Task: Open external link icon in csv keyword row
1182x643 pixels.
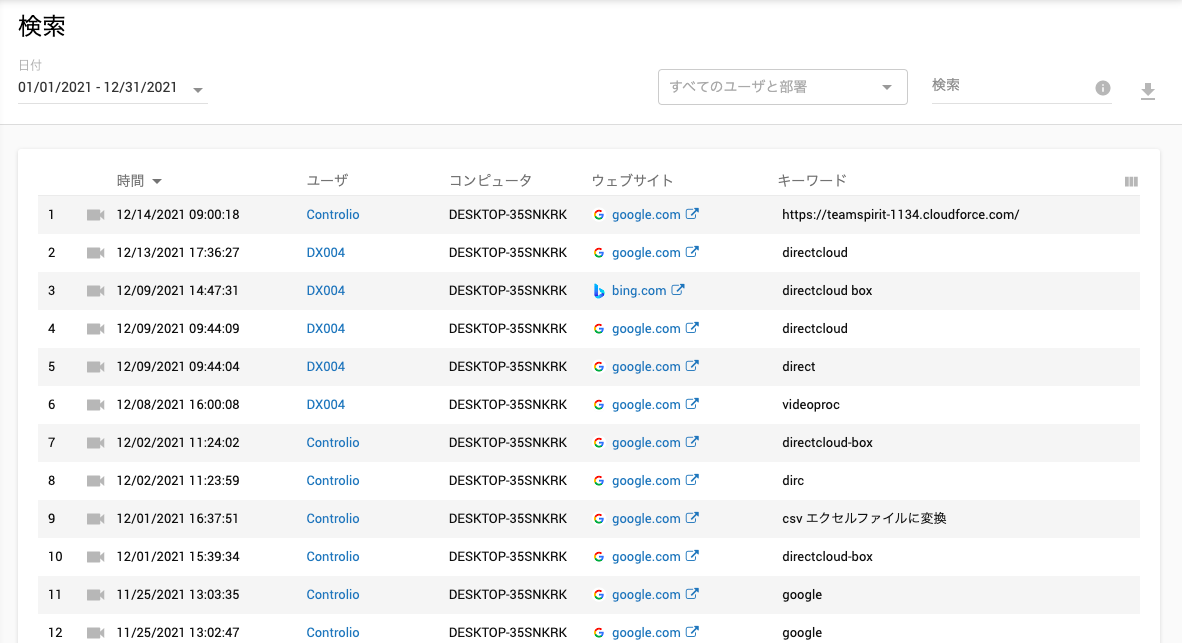Action: (x=692, y=518)
